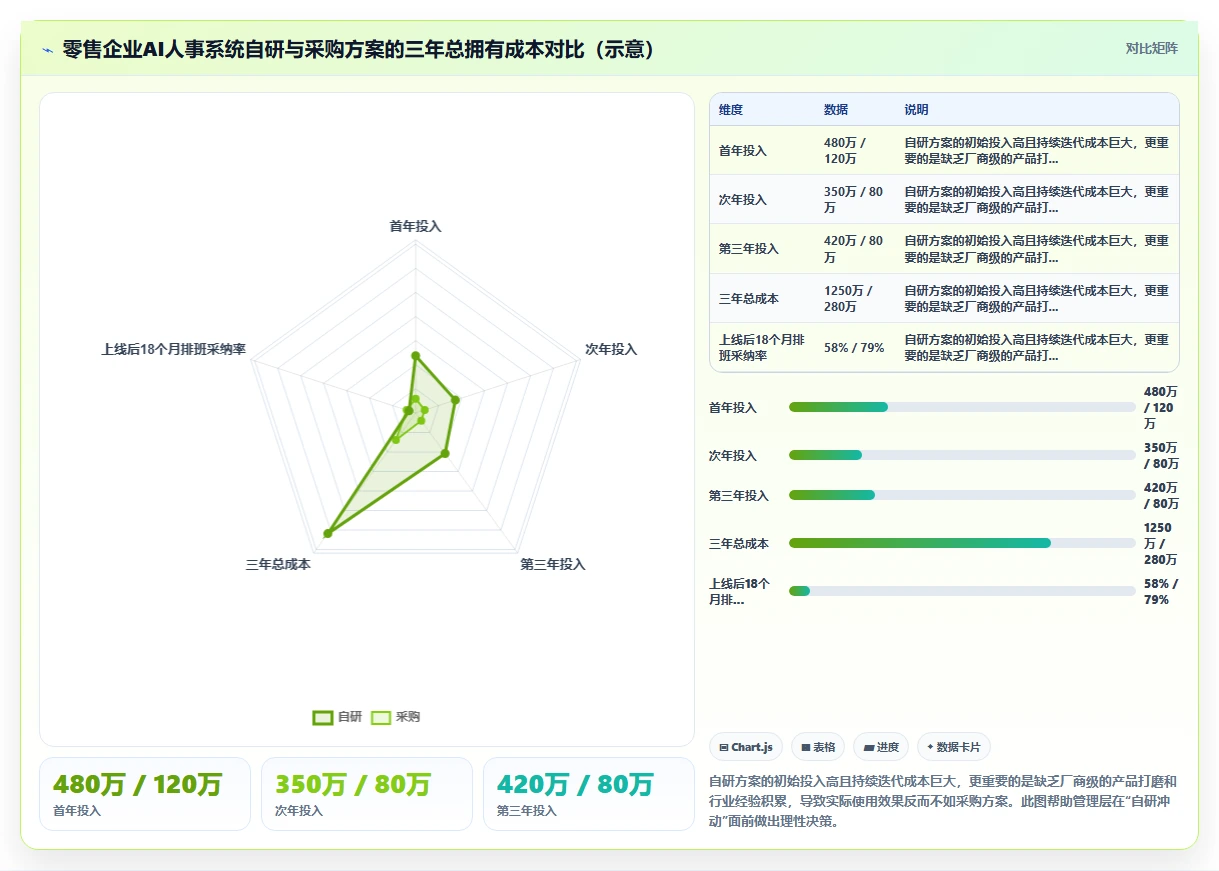Viewport: 1219px width, 871px height.
Task: Click the 1250万 / 280万 value beside progress bar
Action: coord(1161,543)
